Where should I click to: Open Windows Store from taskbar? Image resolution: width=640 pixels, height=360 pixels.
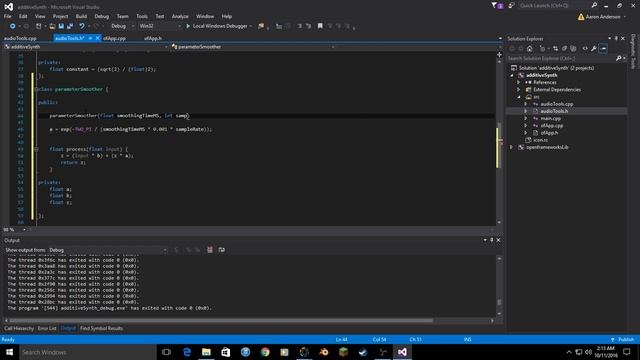(x=226, y=352)
